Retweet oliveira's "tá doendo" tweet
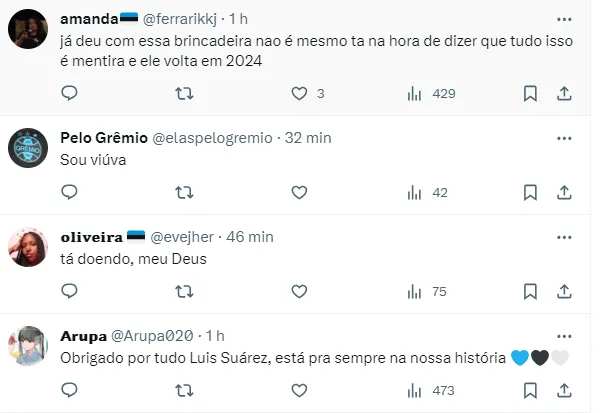The height and width of the screenshot is (413, 613). (x=185, y=291)
